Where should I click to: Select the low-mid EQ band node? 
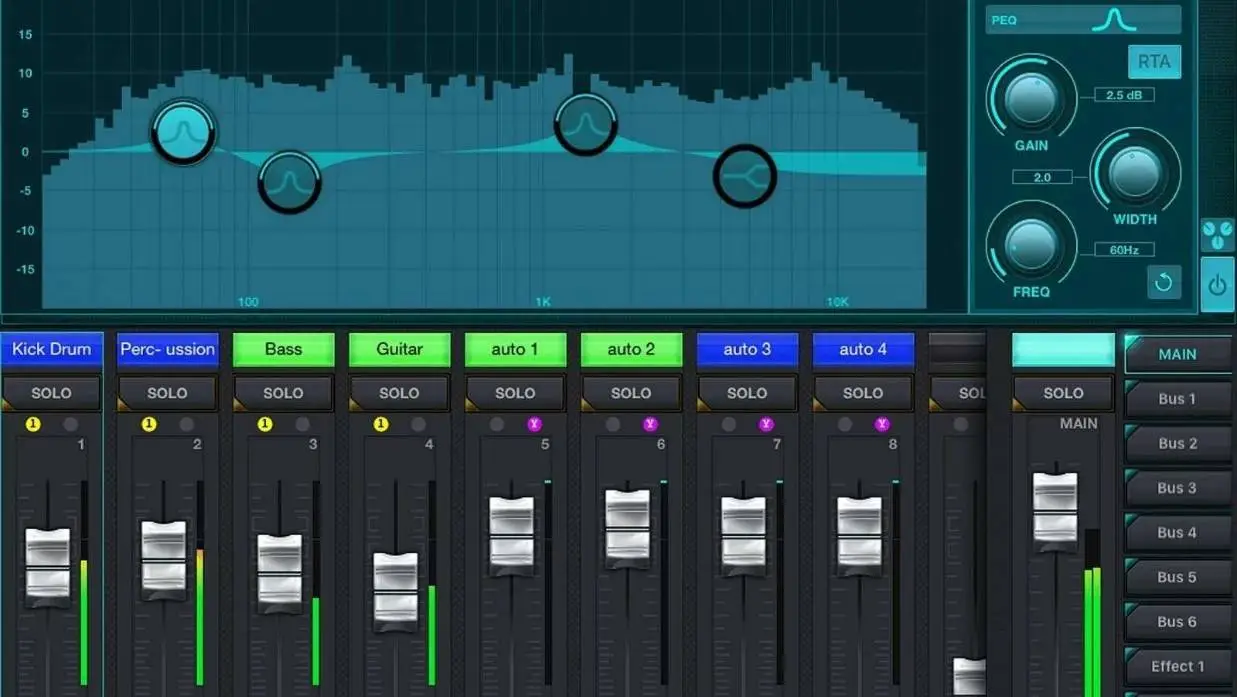[x=290, y=183]
